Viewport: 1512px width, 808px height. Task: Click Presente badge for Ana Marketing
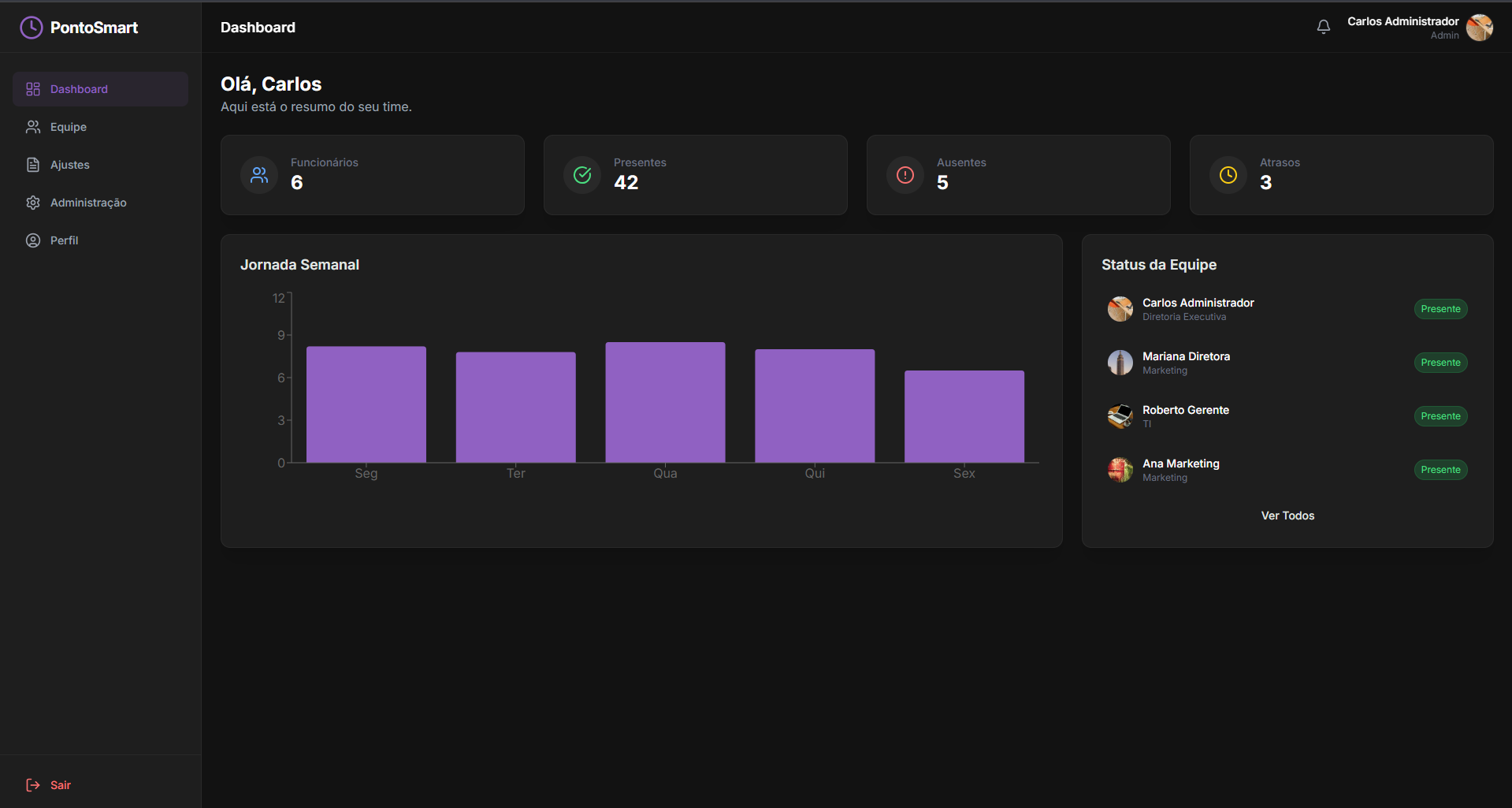tap(1440, 470)
